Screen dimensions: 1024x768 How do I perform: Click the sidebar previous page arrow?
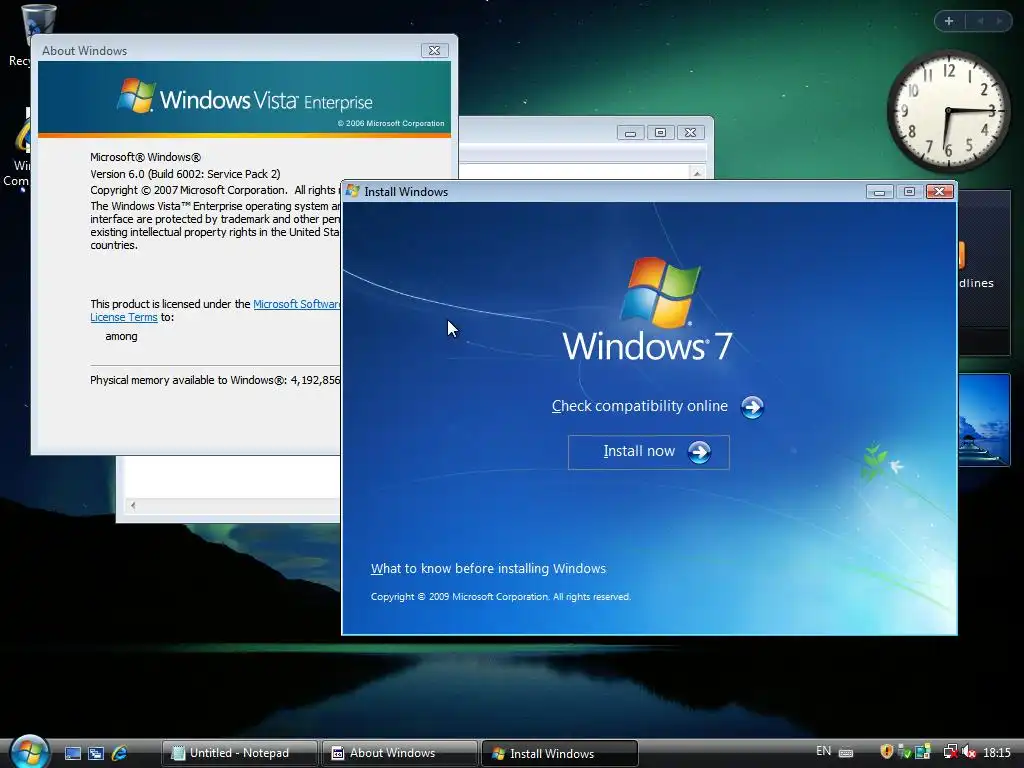(x=980, y=21)
